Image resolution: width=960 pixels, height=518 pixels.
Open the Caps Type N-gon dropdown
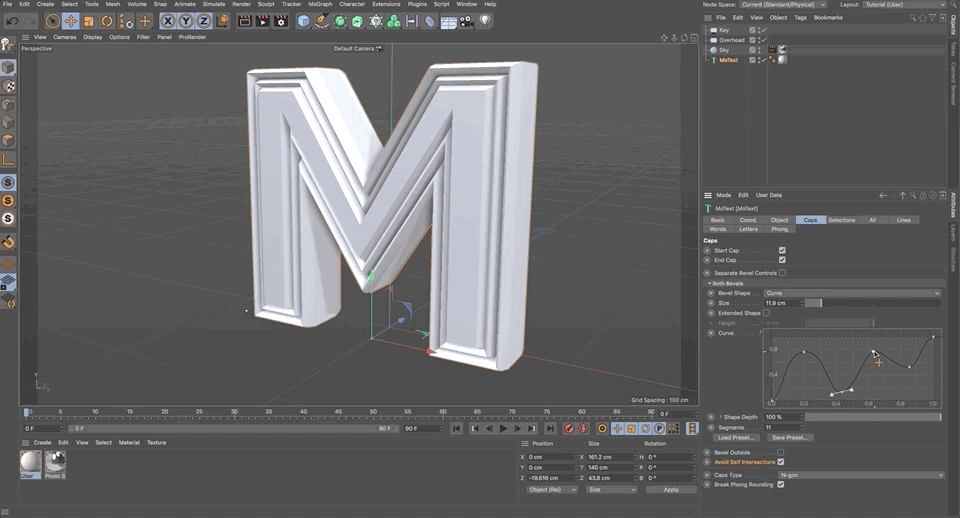click(861, 475)
